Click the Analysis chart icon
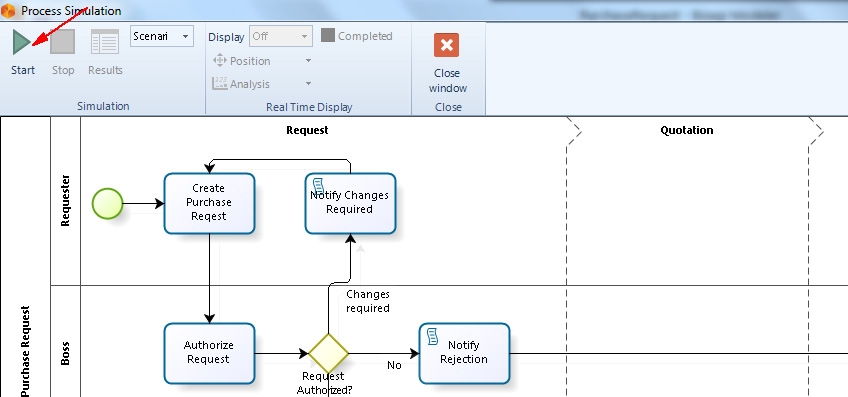 220,83
